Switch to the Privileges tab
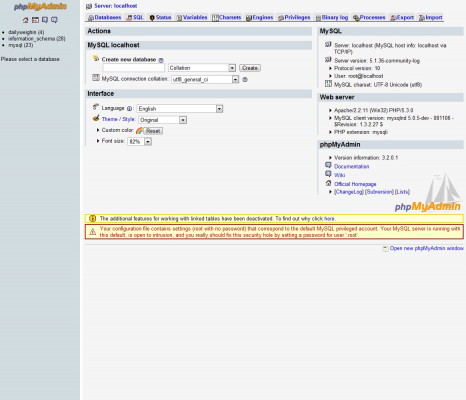Screen dimensions: 466x400 (x=294, y=18)
